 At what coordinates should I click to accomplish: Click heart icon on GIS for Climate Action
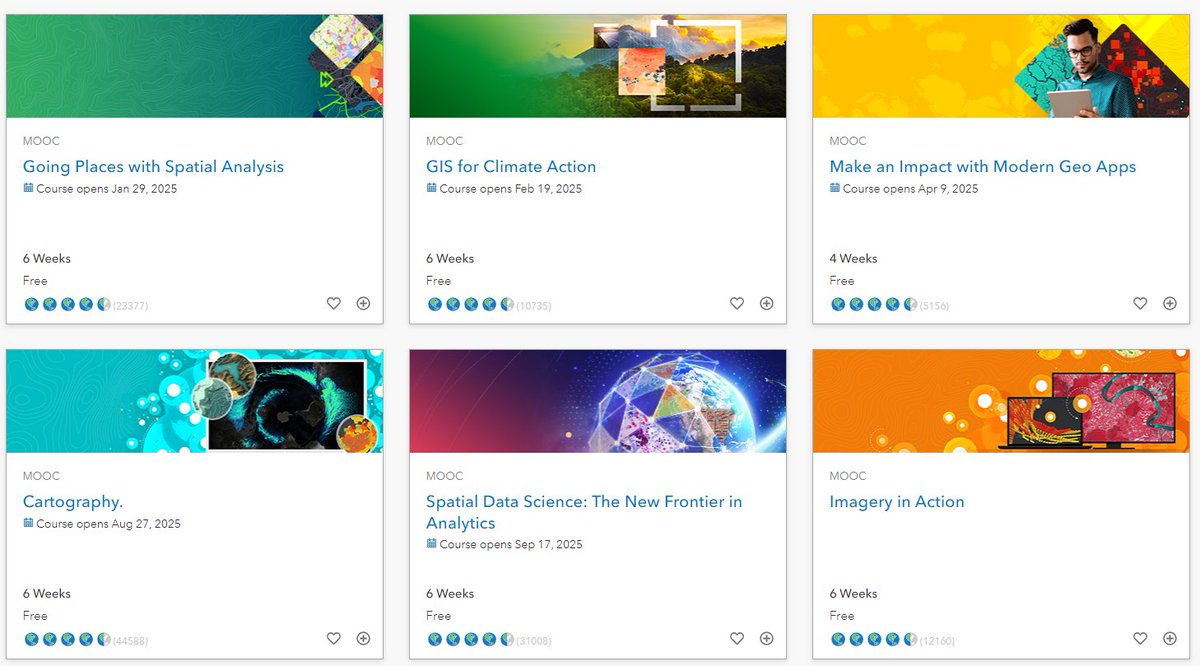[737, 304]
